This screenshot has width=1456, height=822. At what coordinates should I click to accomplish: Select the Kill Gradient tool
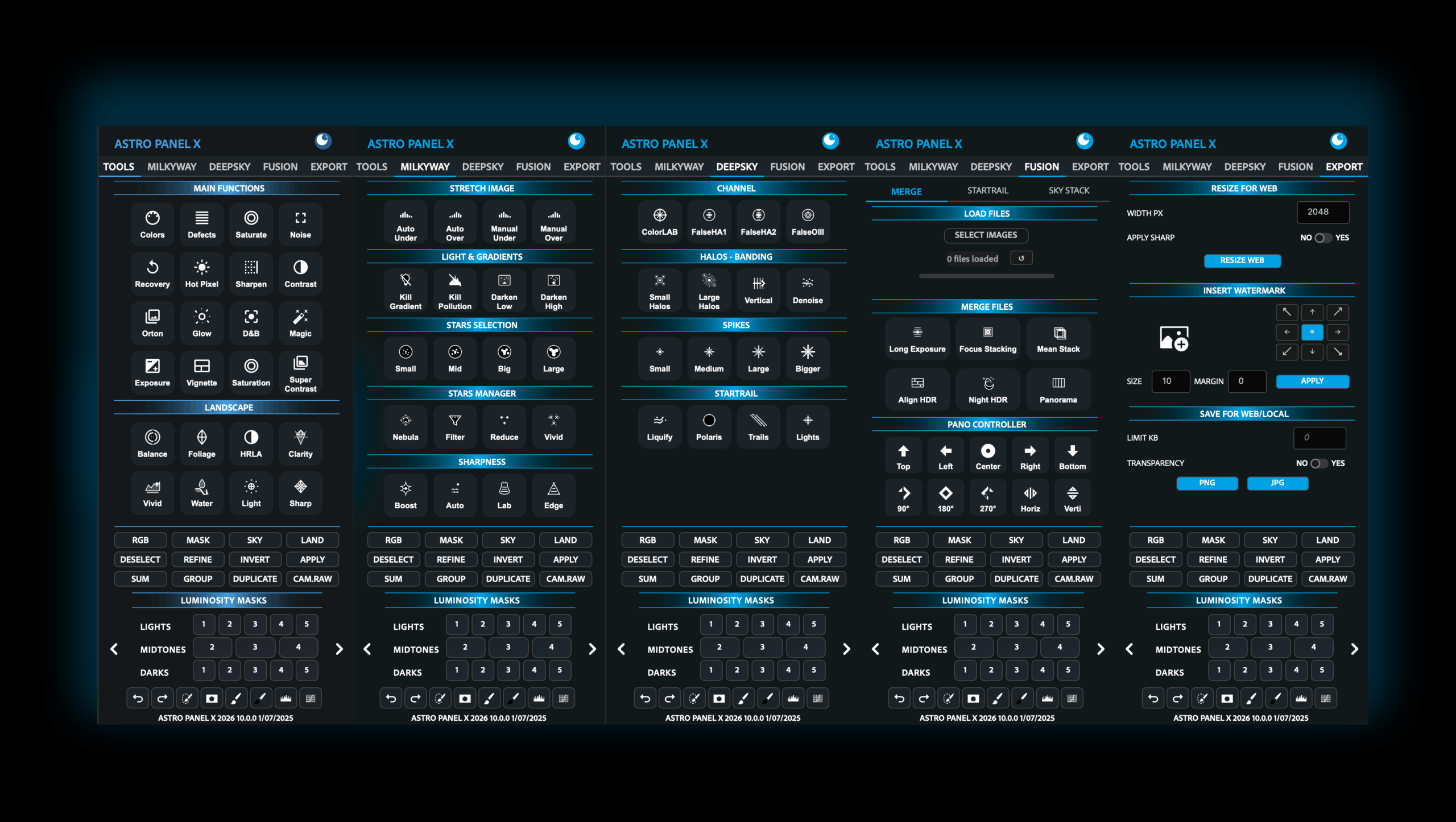[x=405, y=290]
